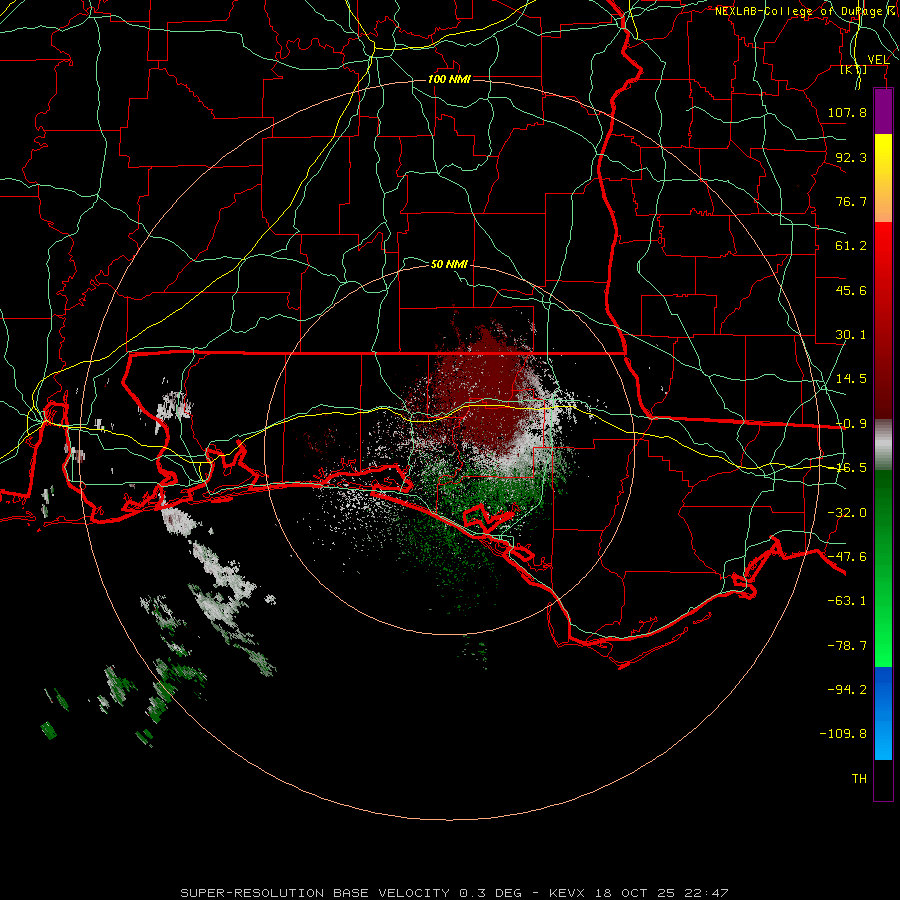
Task: Click the -109.8 velocity scale value
Action: coord(843,734)
